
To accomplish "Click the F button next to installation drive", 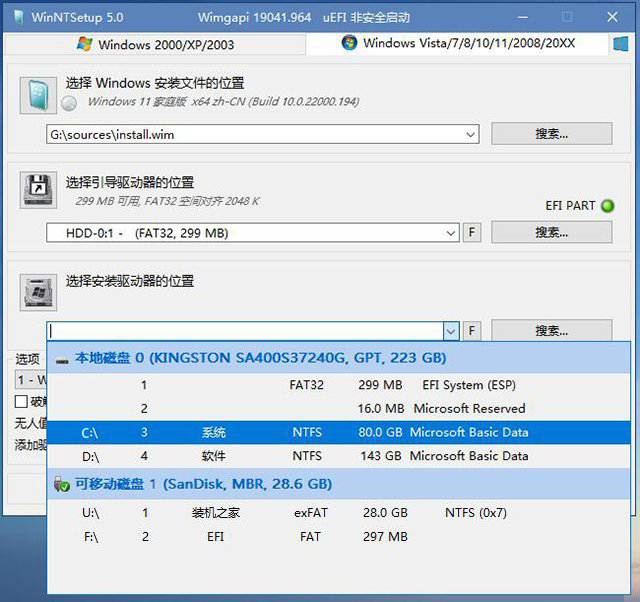I will [471, 331].
